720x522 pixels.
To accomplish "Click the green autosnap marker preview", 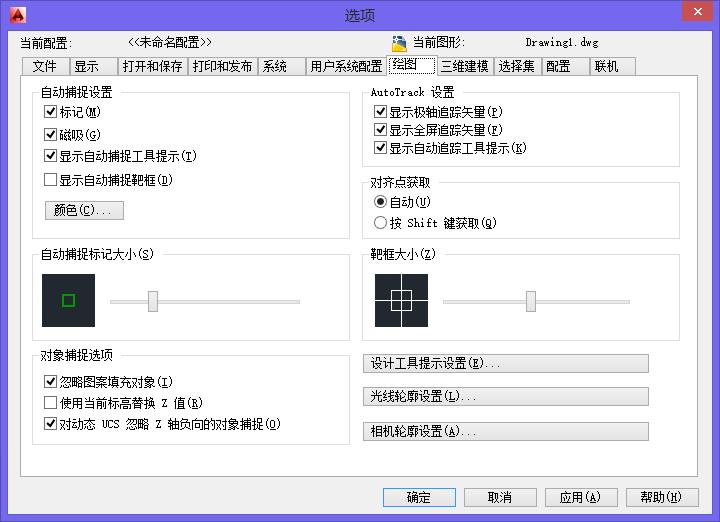I will (68, 301).
